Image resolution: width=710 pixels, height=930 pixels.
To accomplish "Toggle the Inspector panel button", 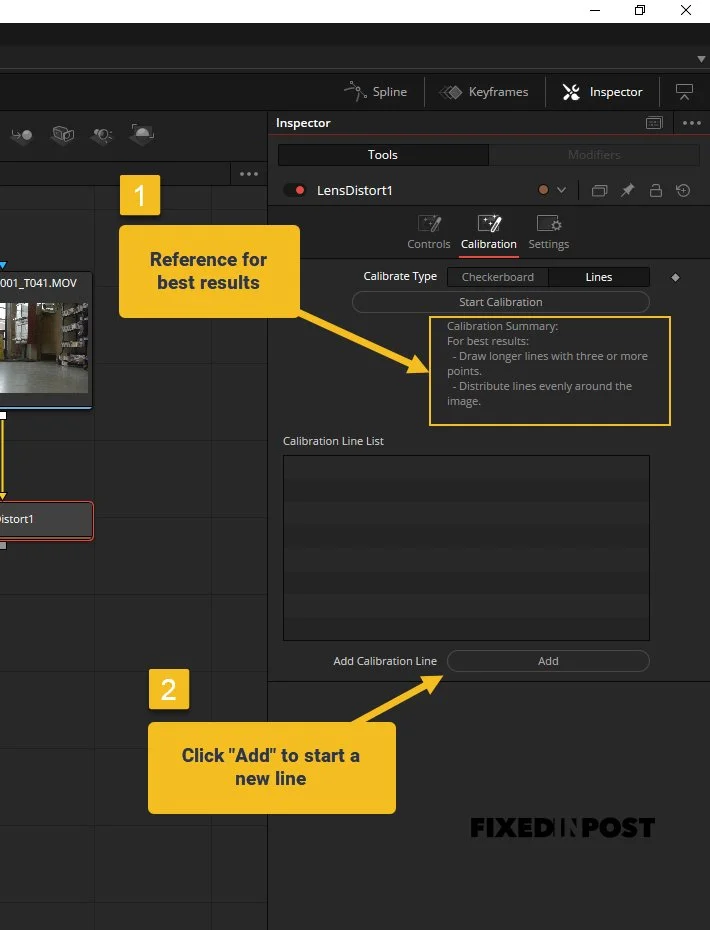I will click(x=602, y=92).
